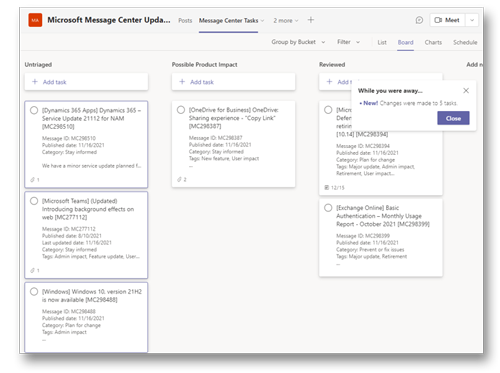The image size is (500, 373).
Task: Open the conversation chat icon beside Meet
Action: pos(419,20)
